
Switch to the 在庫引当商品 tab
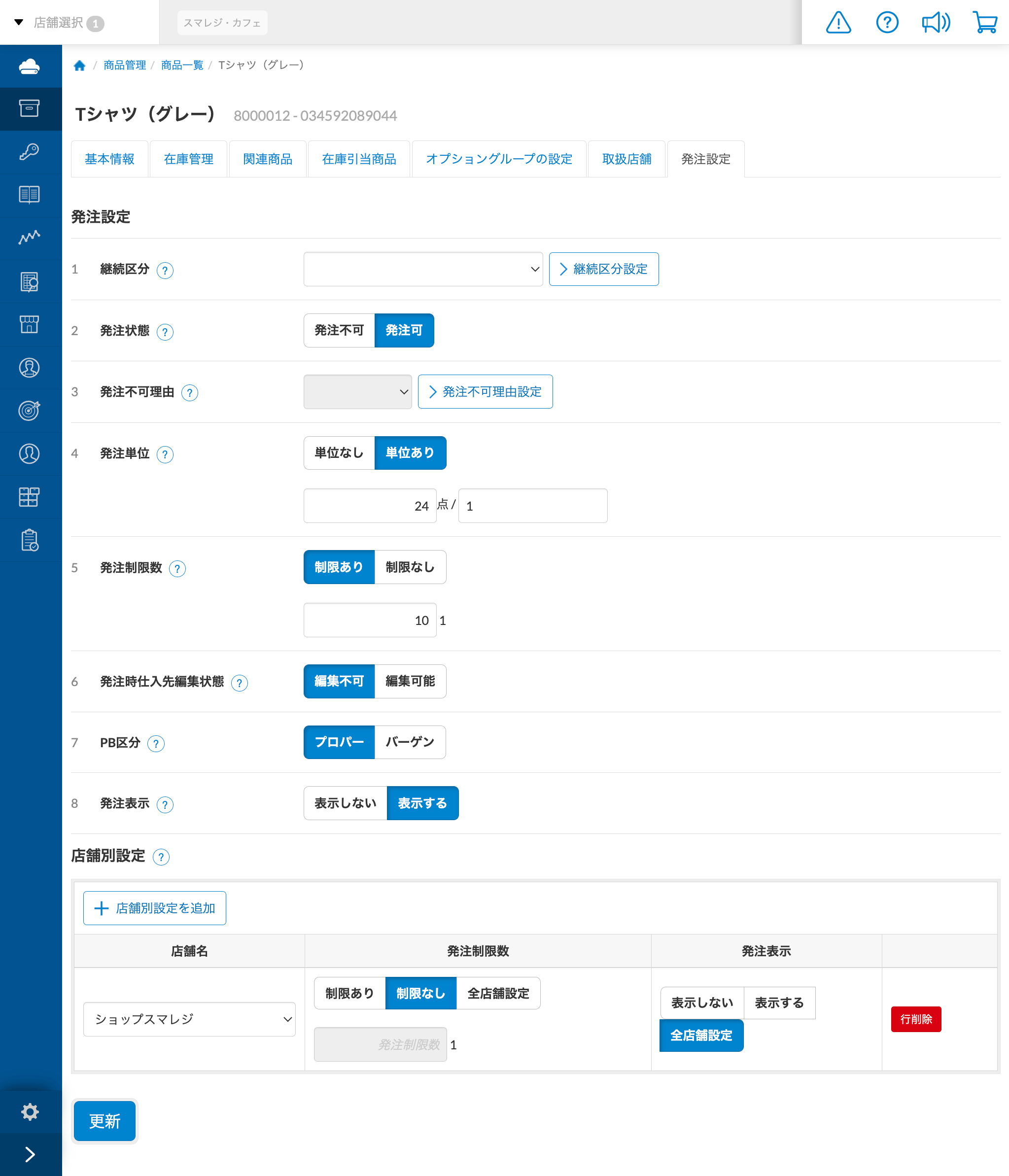(x=359, y=159)
